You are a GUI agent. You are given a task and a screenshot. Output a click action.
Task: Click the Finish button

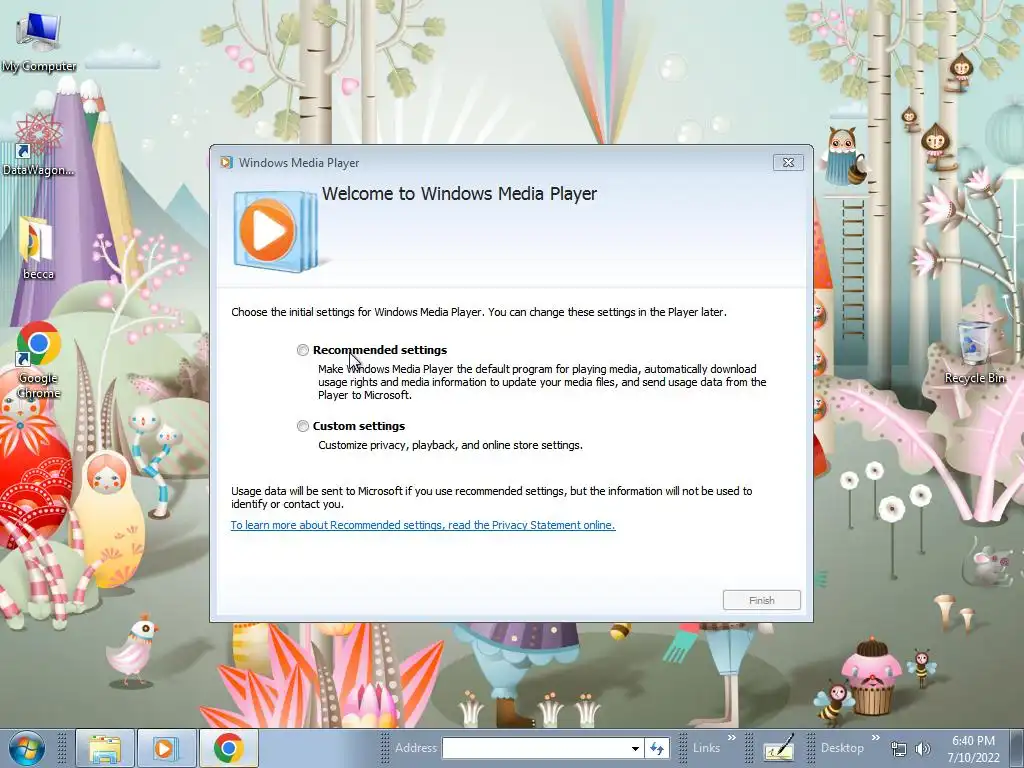click(761, 600)
